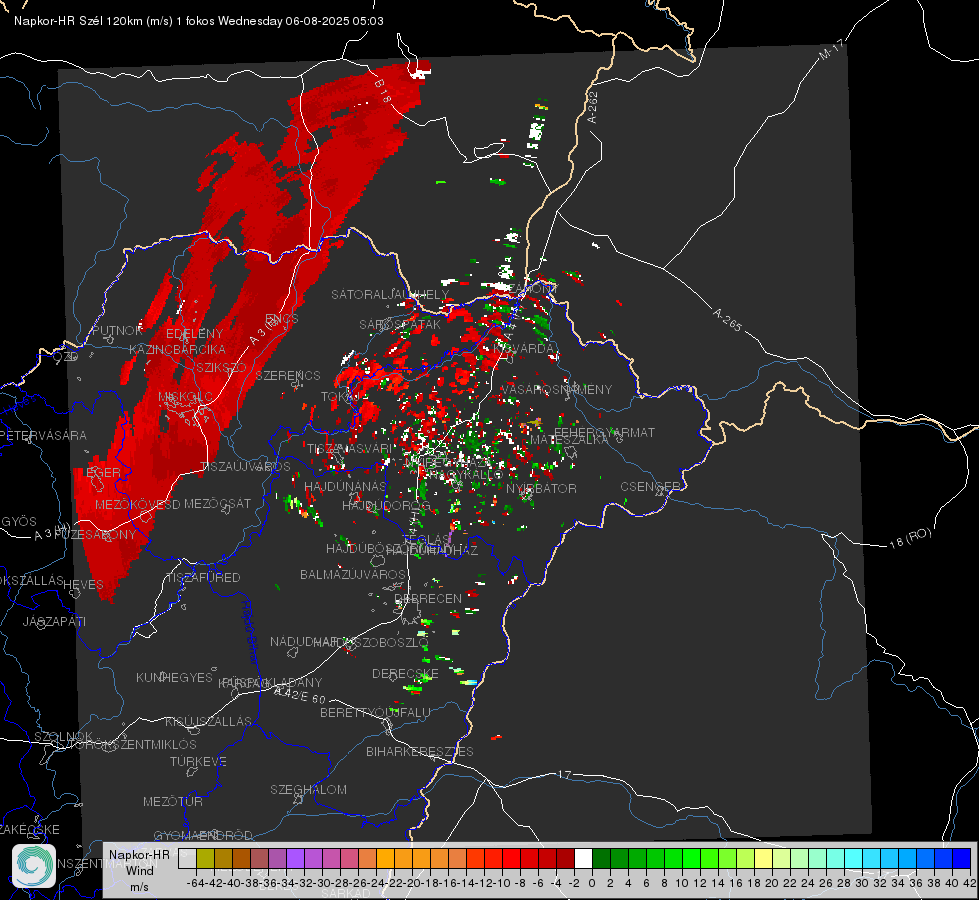Click the SZERENCS city label
This screenshot has height=900, width=979.
coord(288,375)
